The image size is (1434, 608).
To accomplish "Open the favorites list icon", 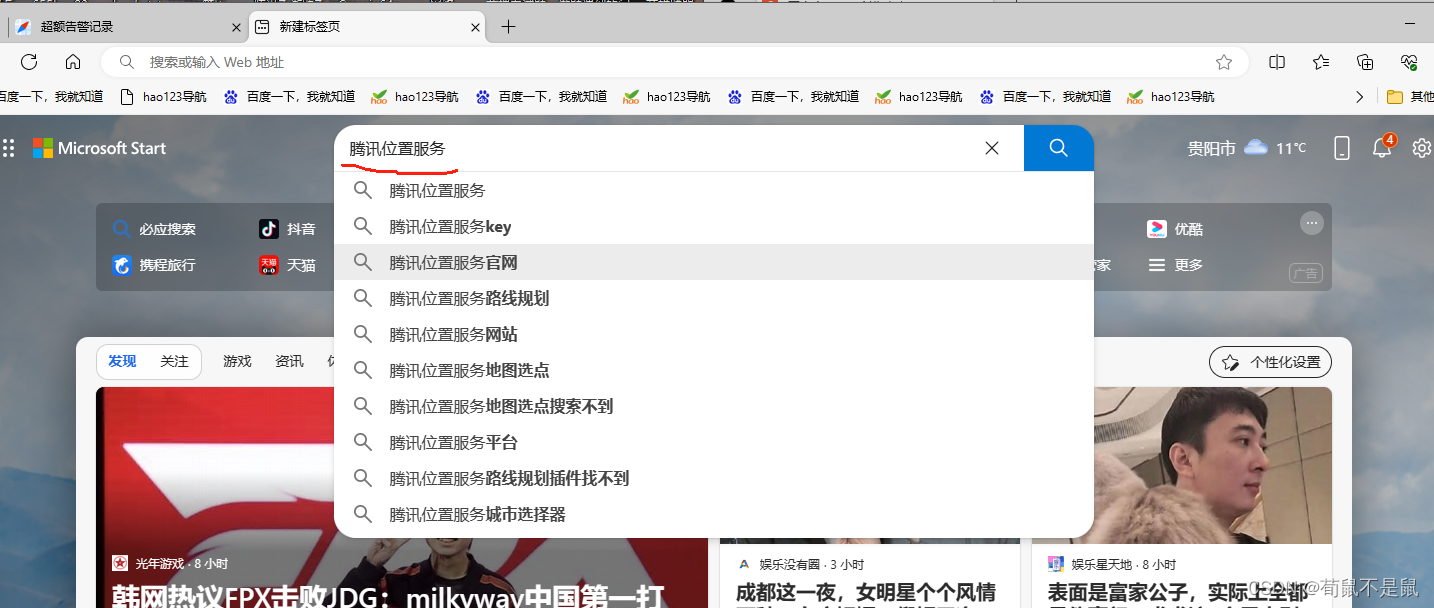I will (x=1321, y=62).
